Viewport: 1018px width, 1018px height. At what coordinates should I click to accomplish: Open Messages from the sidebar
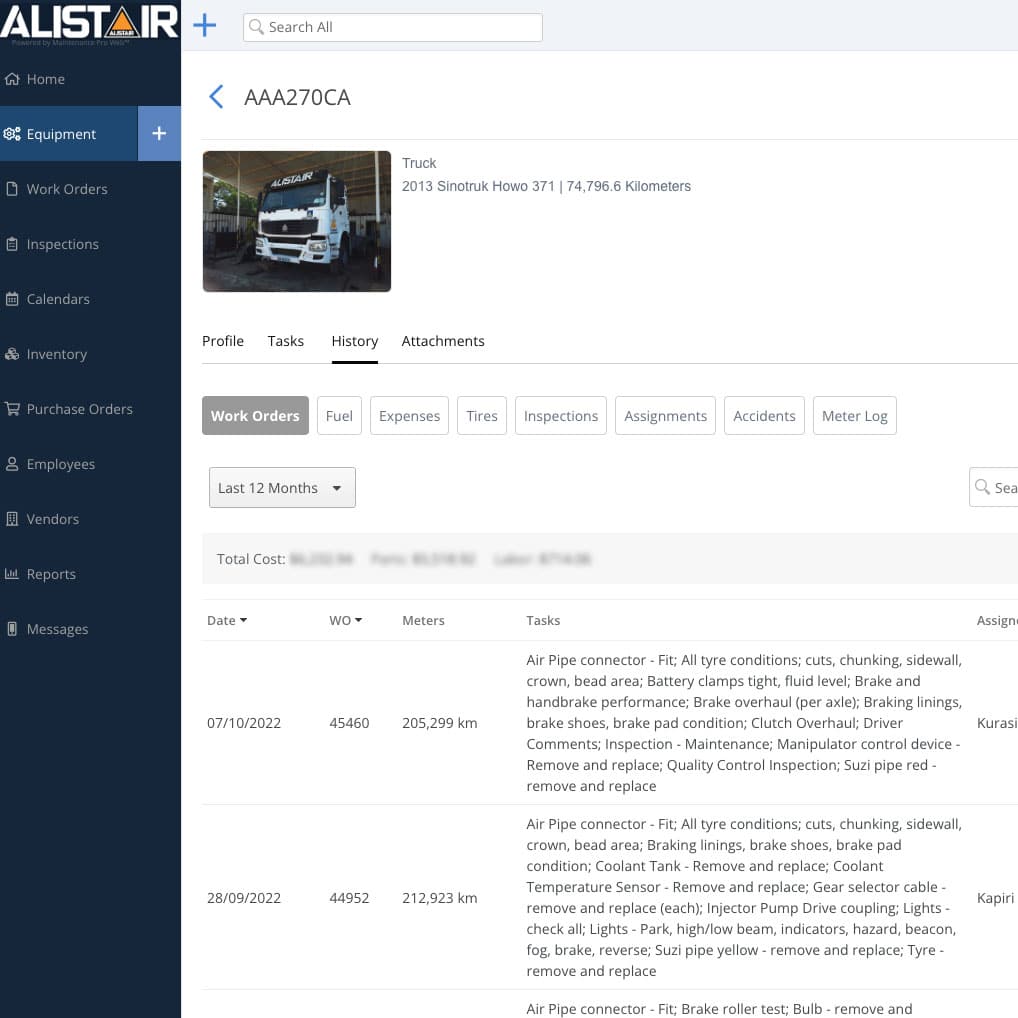[57, 629]
